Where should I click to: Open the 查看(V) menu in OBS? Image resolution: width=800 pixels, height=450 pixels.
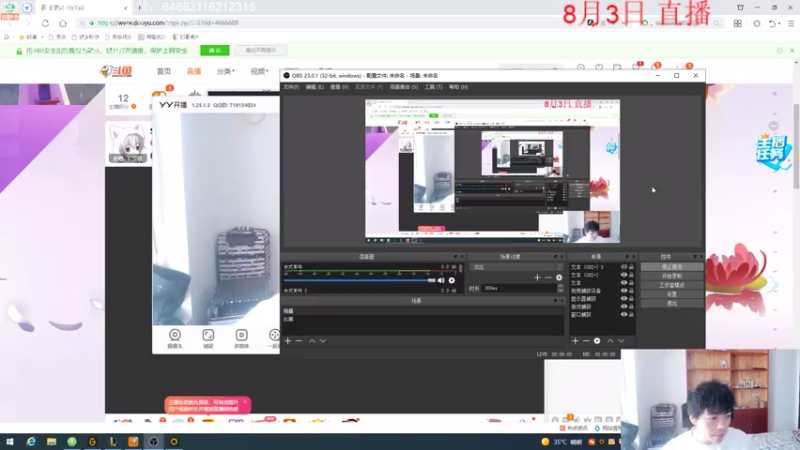339,87
